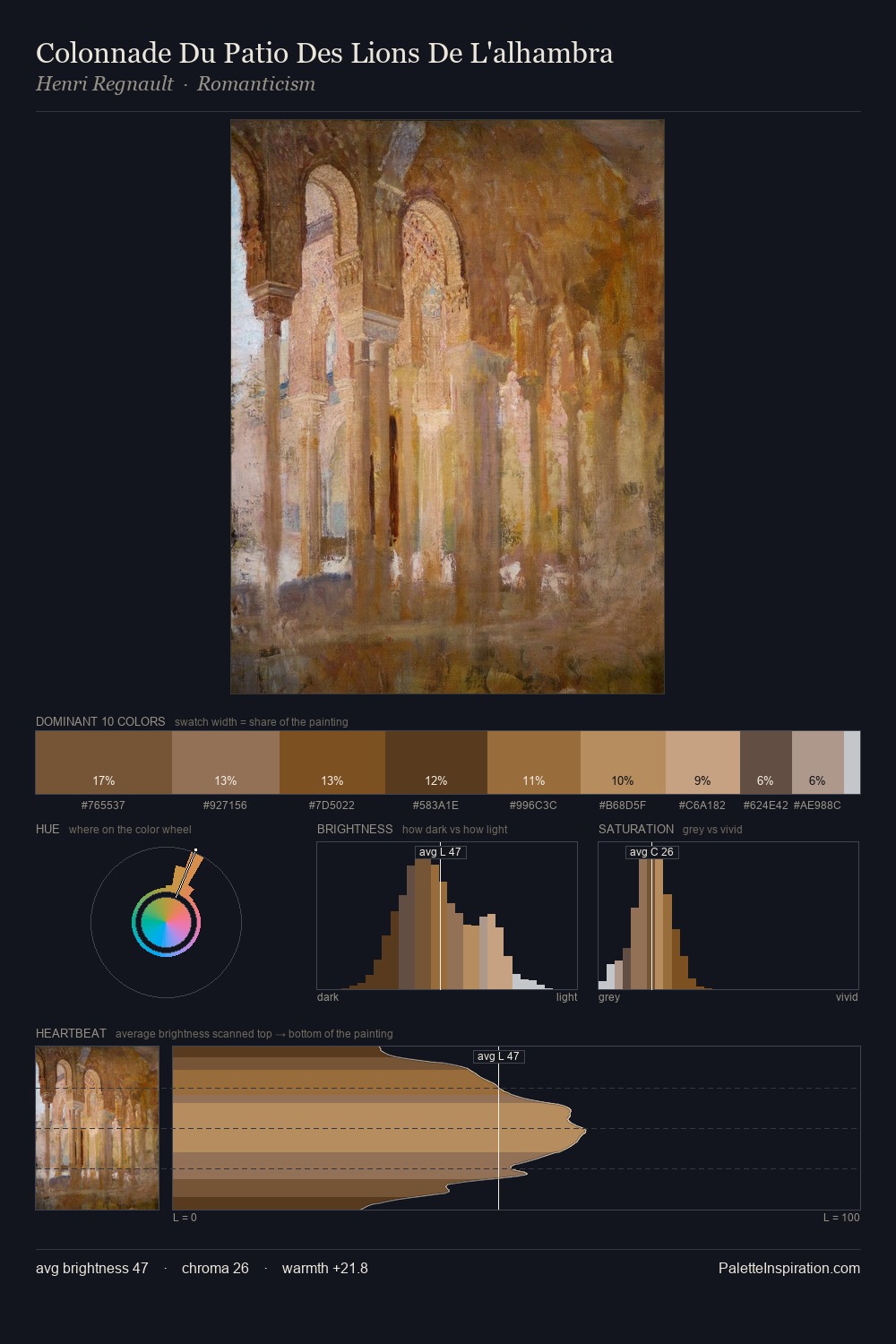Click the 'light' brightness axis label
The image size is (896, 1344).
[x=567, y=996]
